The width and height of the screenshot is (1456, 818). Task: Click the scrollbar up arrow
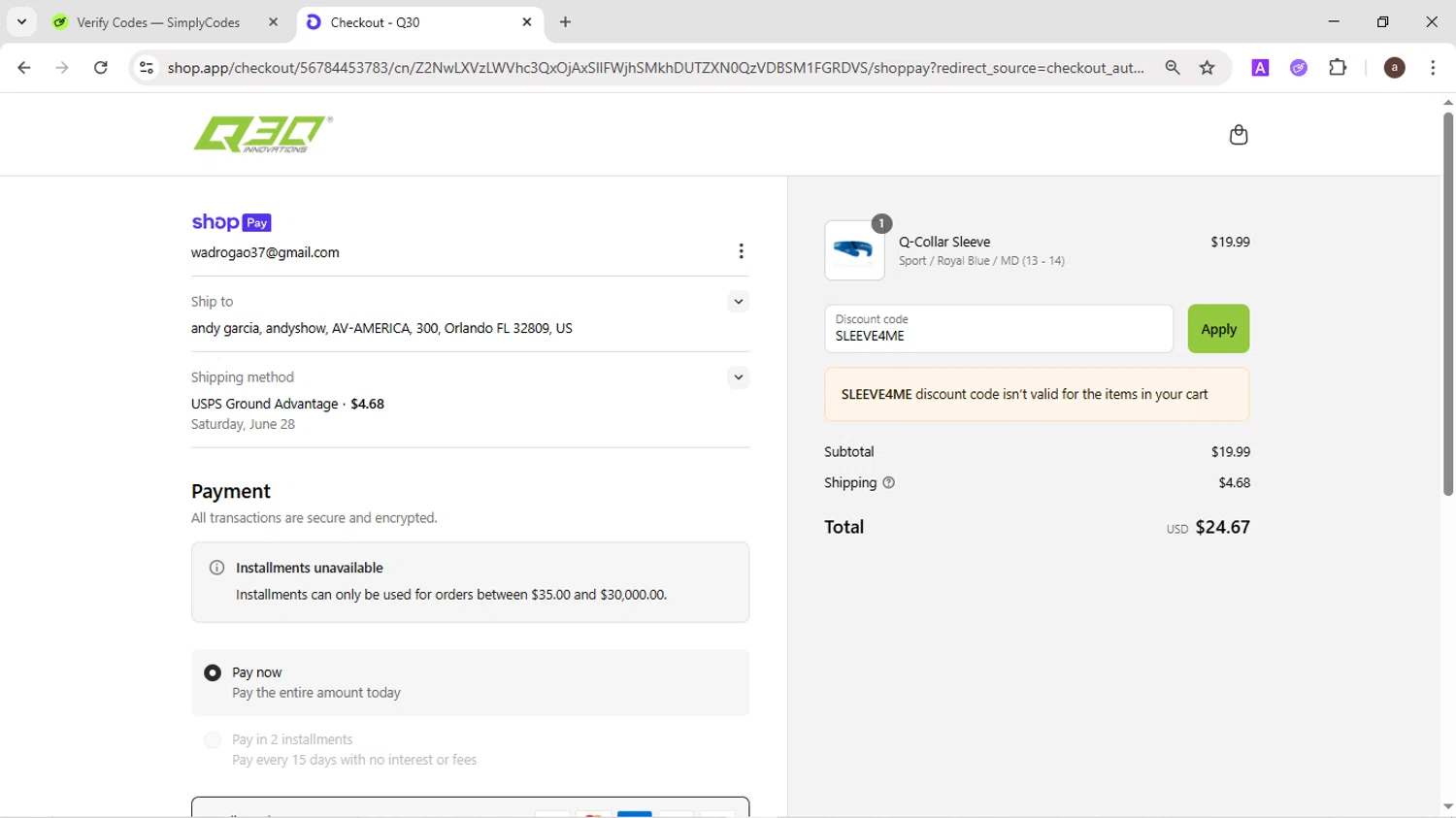coord(1448,102)
